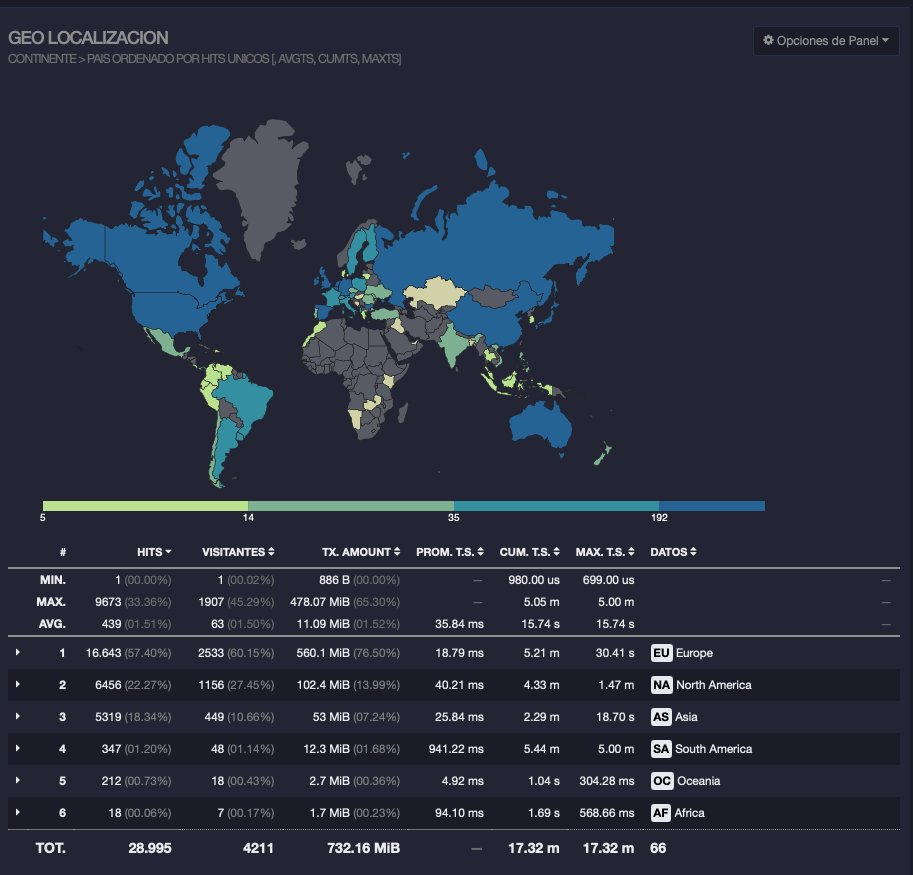Click the EU continent badge

point(661,653)
